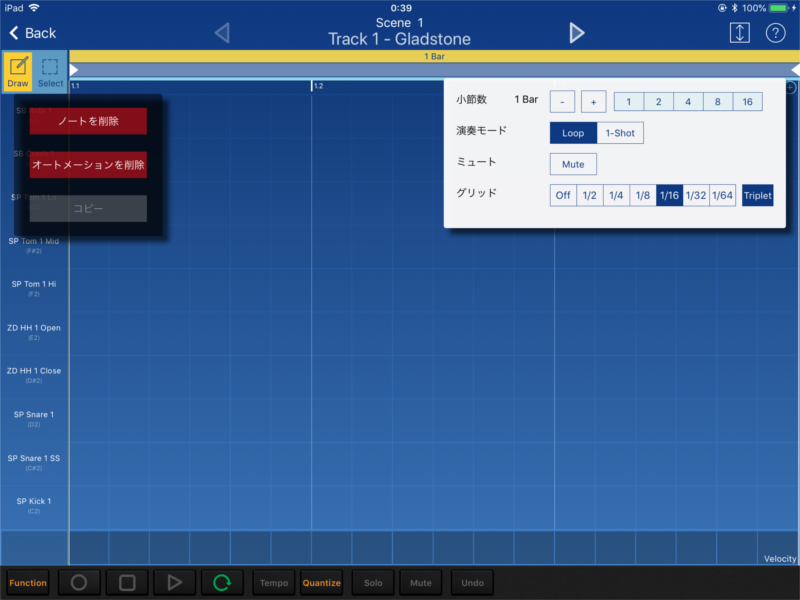Viewport: 800px width, 600px height.
Task: Select the SP Tom 1 Hi row
Action: click(34, 288)
